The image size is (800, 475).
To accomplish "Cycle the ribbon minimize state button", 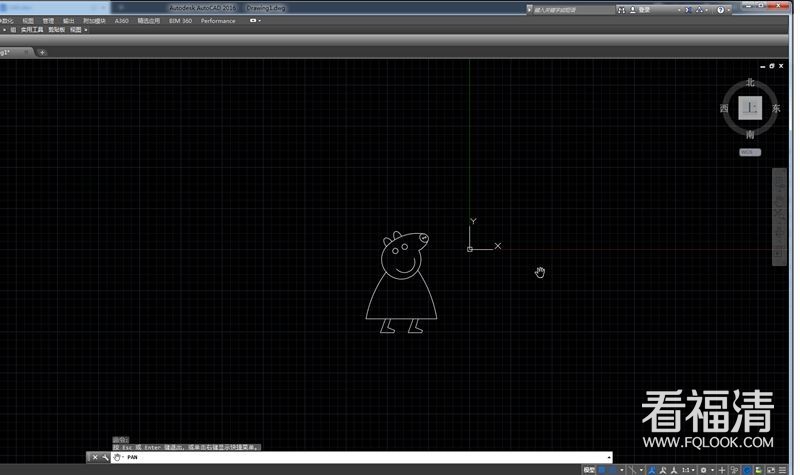I will tap(253, 21).
